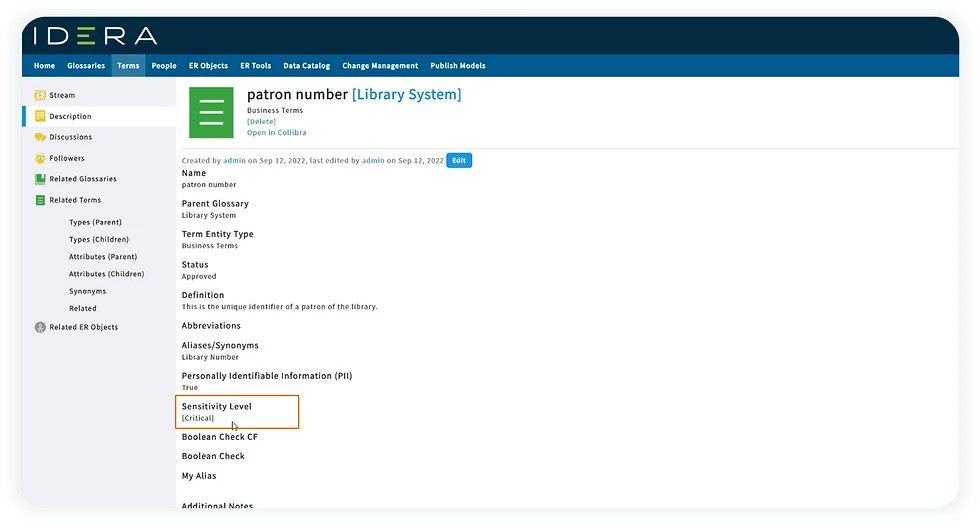
Task: Open Followers in the sidebar
Action: tap(67, 158)
